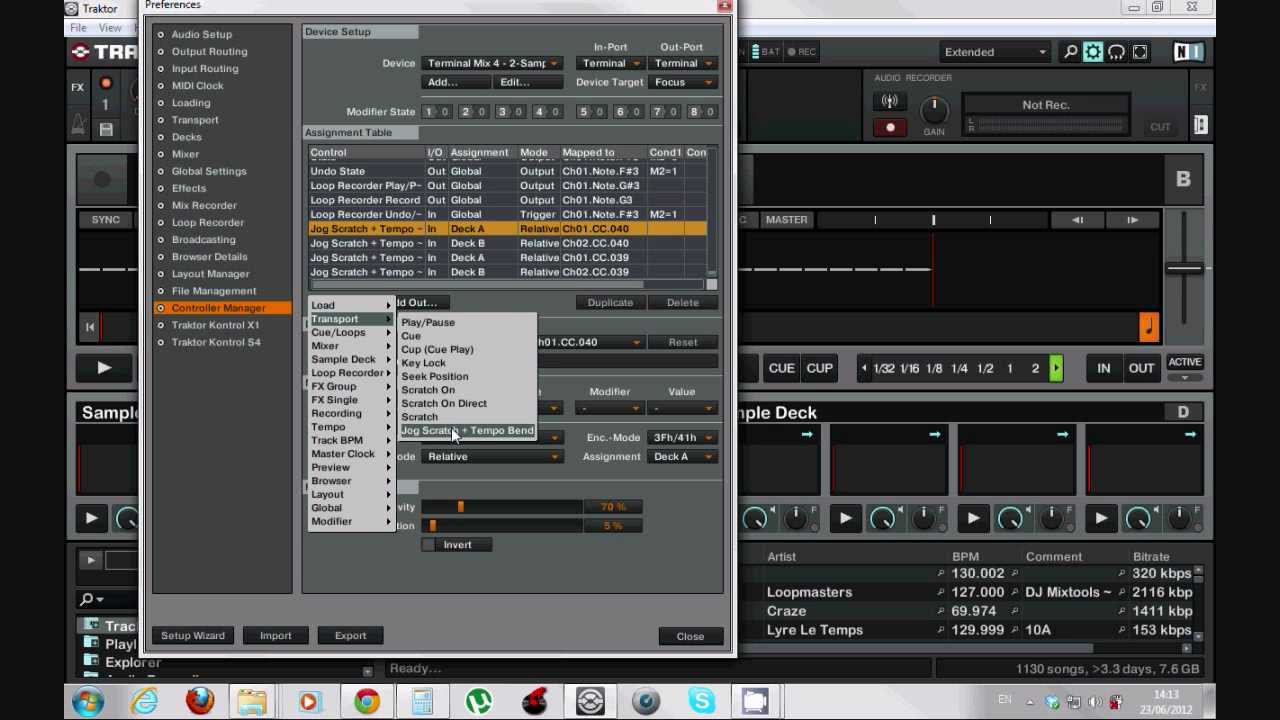Viewport: 1280px width, 720px height.
Task: Select Audio Setup preferences page
Action: click(x=201, y=34)
